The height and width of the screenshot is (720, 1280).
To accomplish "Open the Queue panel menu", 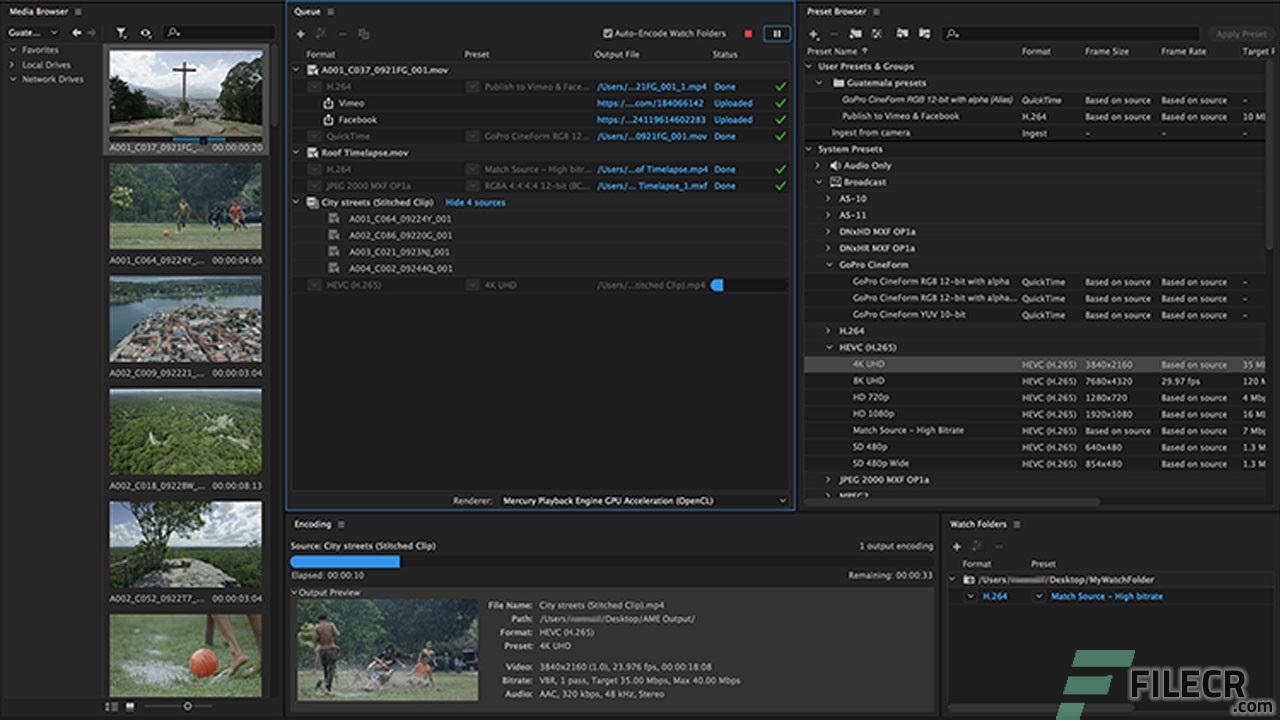I will pos(332,11).
